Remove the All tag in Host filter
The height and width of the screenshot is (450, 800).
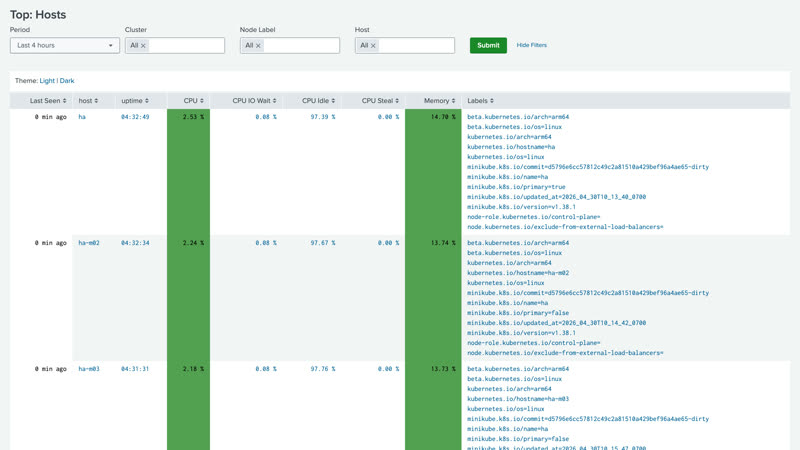(373, 46)
